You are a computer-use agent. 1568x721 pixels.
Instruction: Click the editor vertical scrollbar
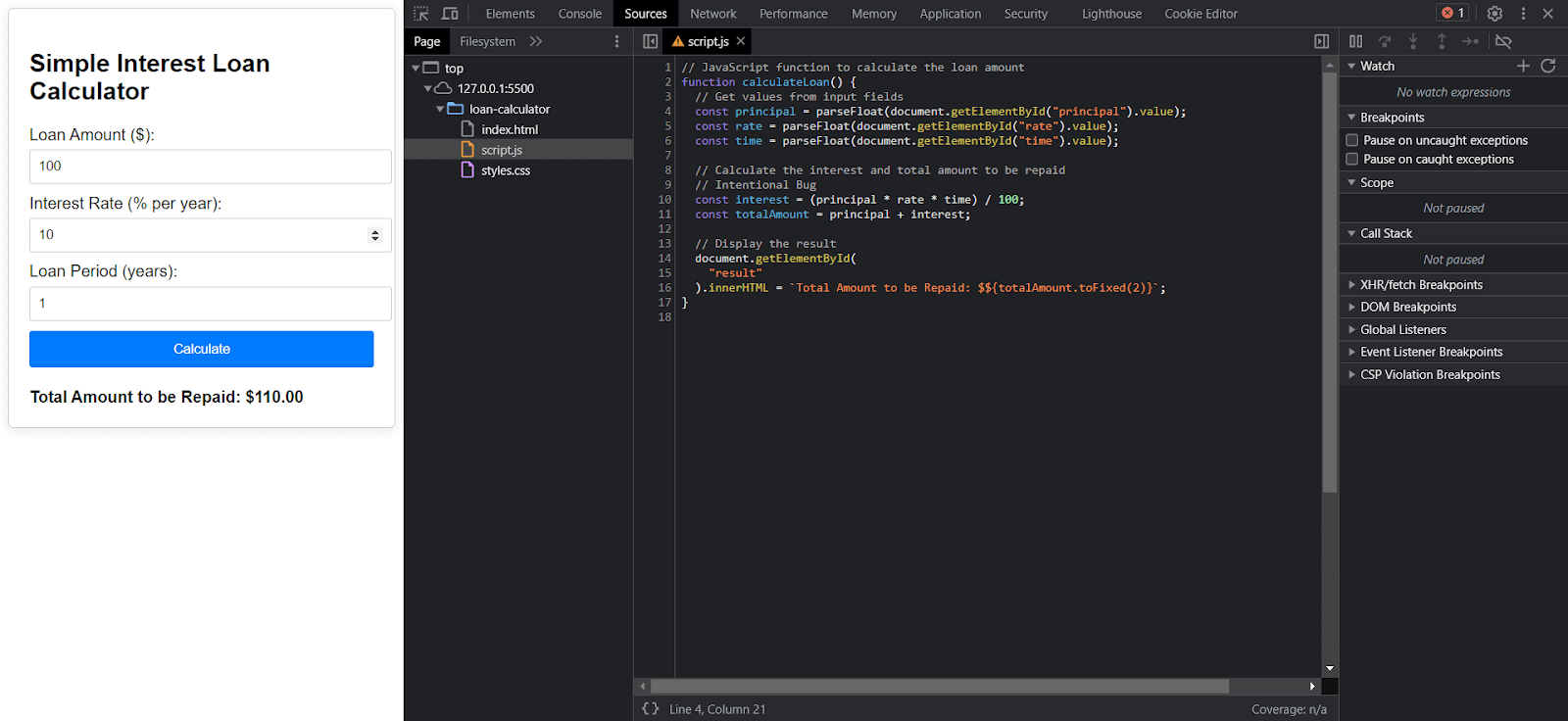(1330, 282)
